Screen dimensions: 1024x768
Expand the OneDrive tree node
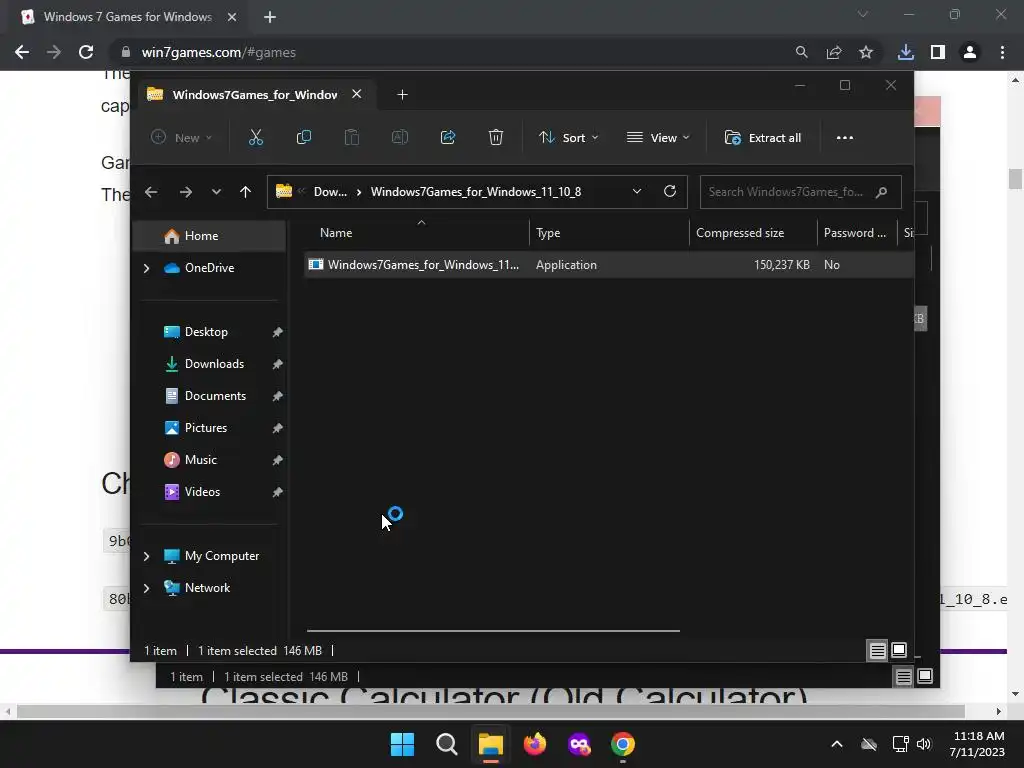(x=146, y=268)
